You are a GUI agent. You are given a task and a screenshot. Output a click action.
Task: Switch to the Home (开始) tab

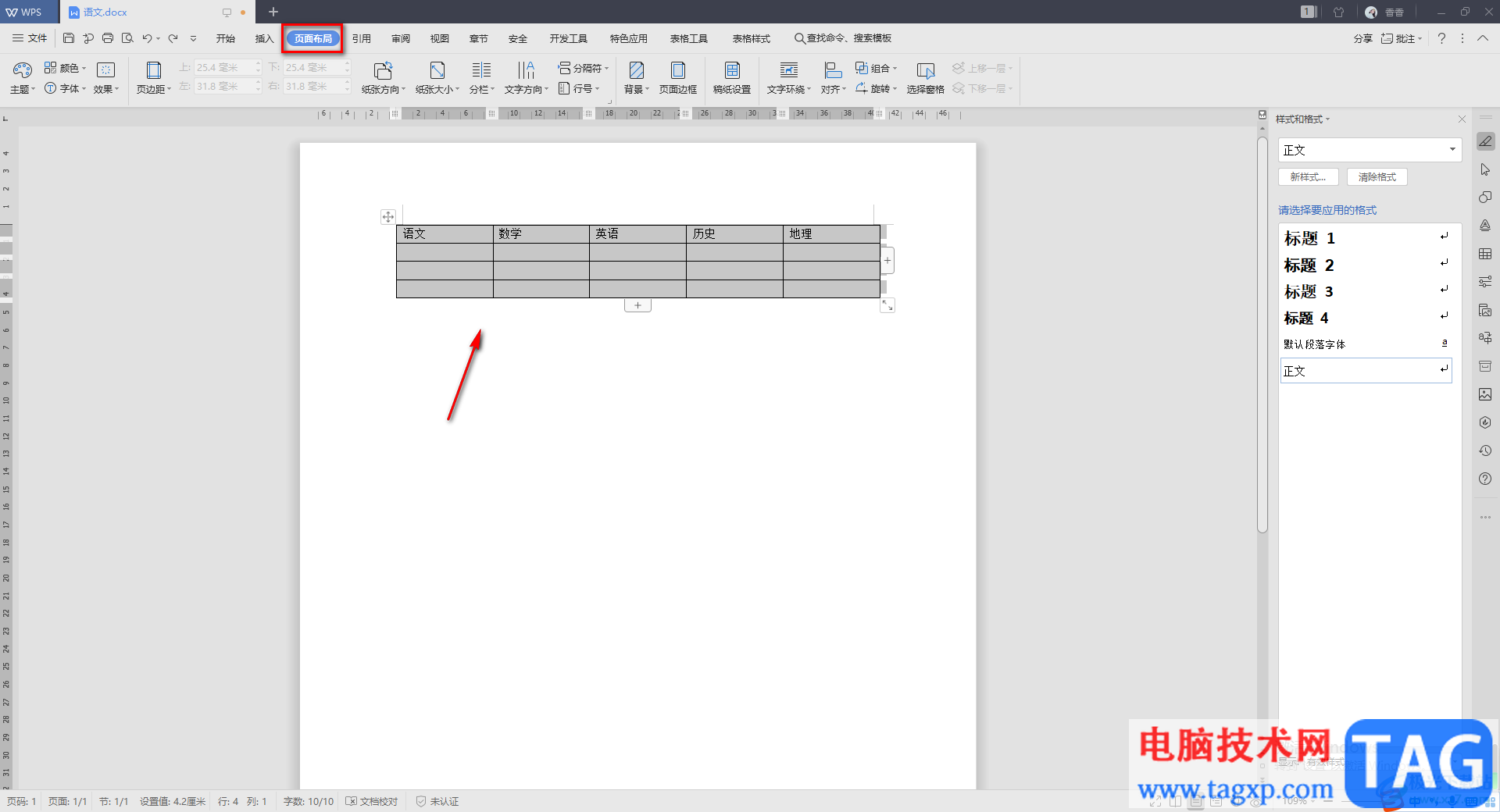click(x=225, y=38)
